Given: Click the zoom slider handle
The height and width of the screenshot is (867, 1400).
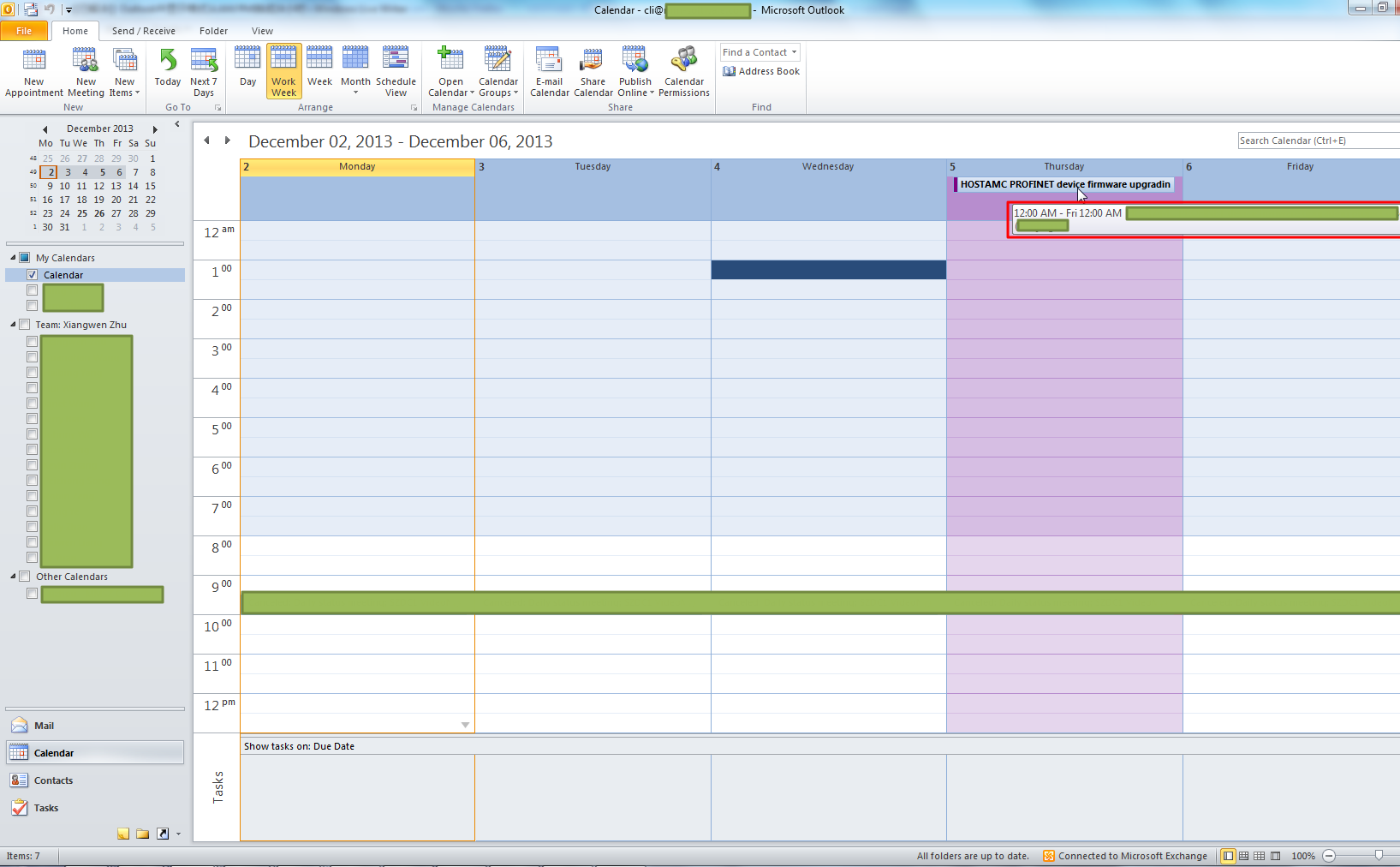Looking at the screenshot, I should click(1379, 856).
